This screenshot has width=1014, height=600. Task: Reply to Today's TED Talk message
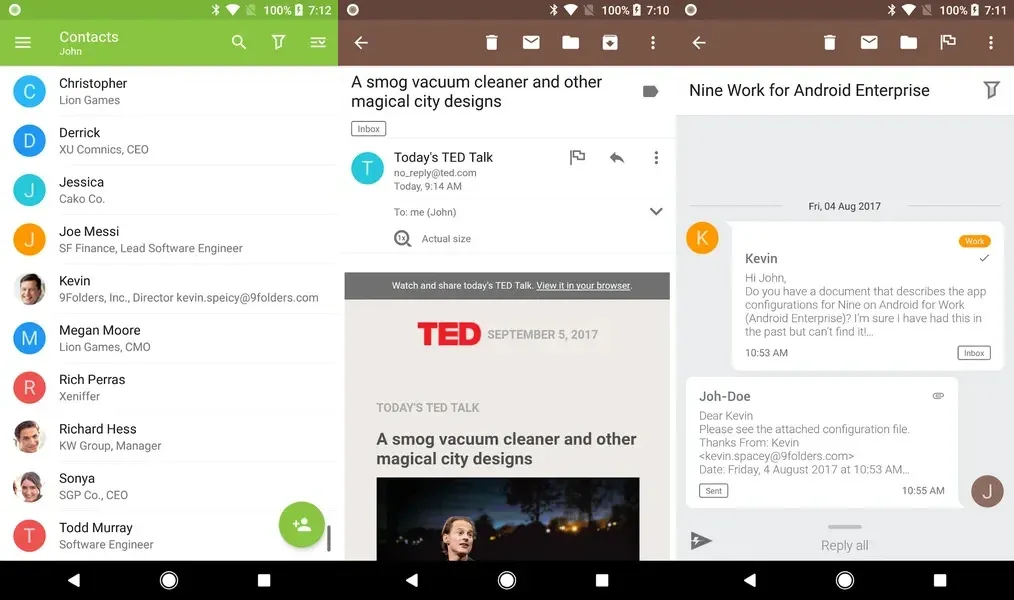coord(616,158)
